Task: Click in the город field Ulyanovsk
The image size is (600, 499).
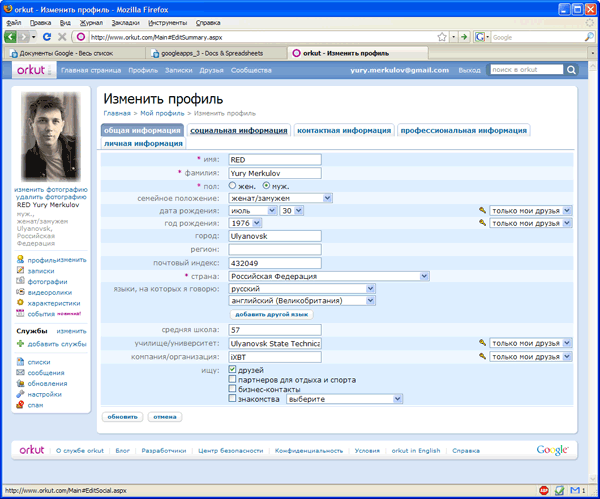Action: tap(275, 236)
